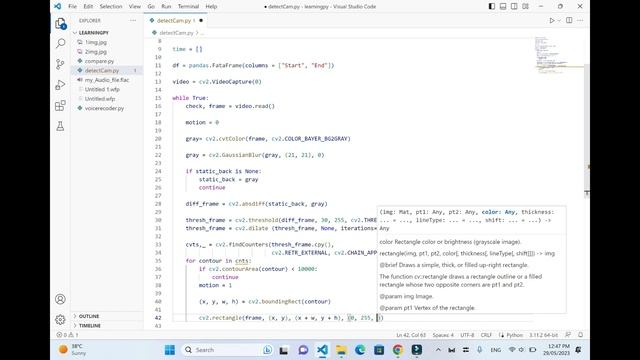The image size is (640, 360).
Task: Click the Run Python File play button
Action: click(x=552, y=20)
